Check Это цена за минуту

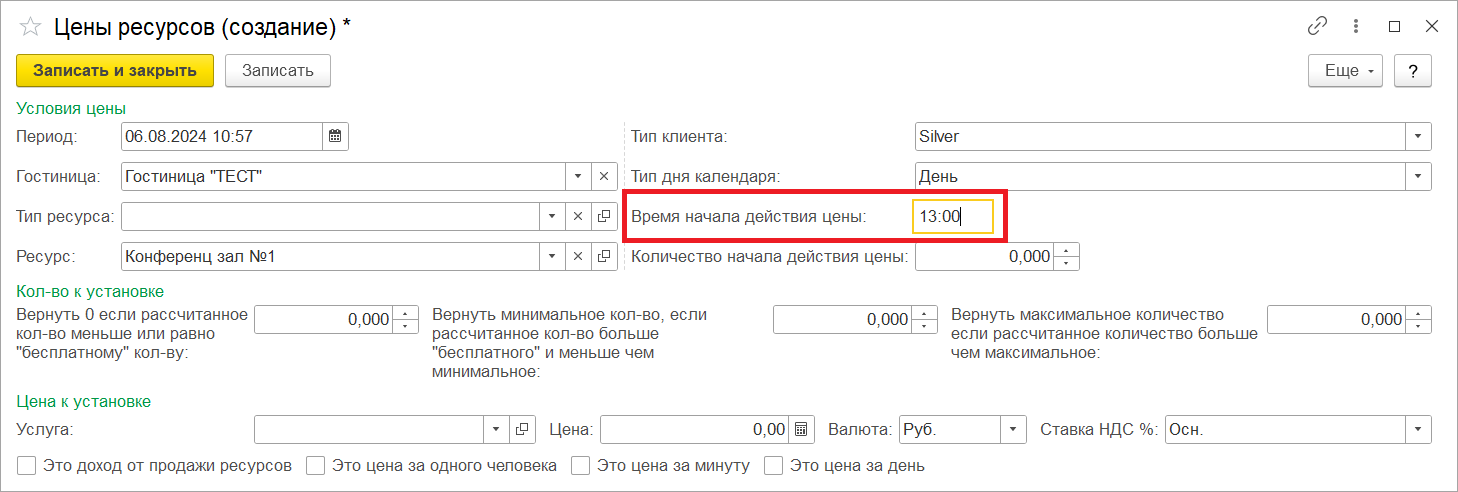click(580, 465)
